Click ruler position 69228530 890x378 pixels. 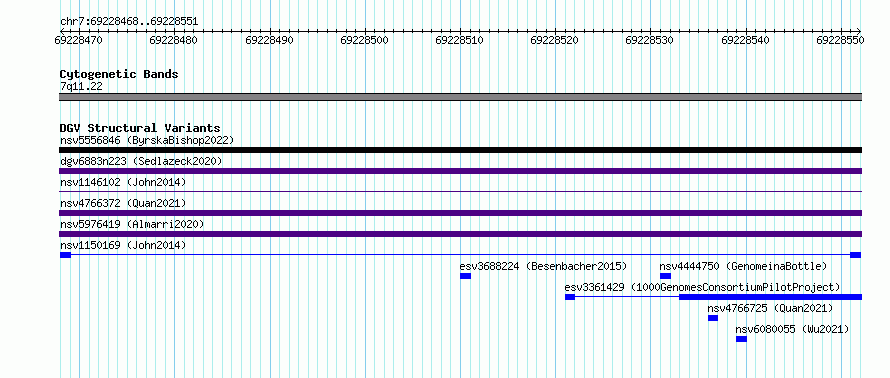point(649,40)
